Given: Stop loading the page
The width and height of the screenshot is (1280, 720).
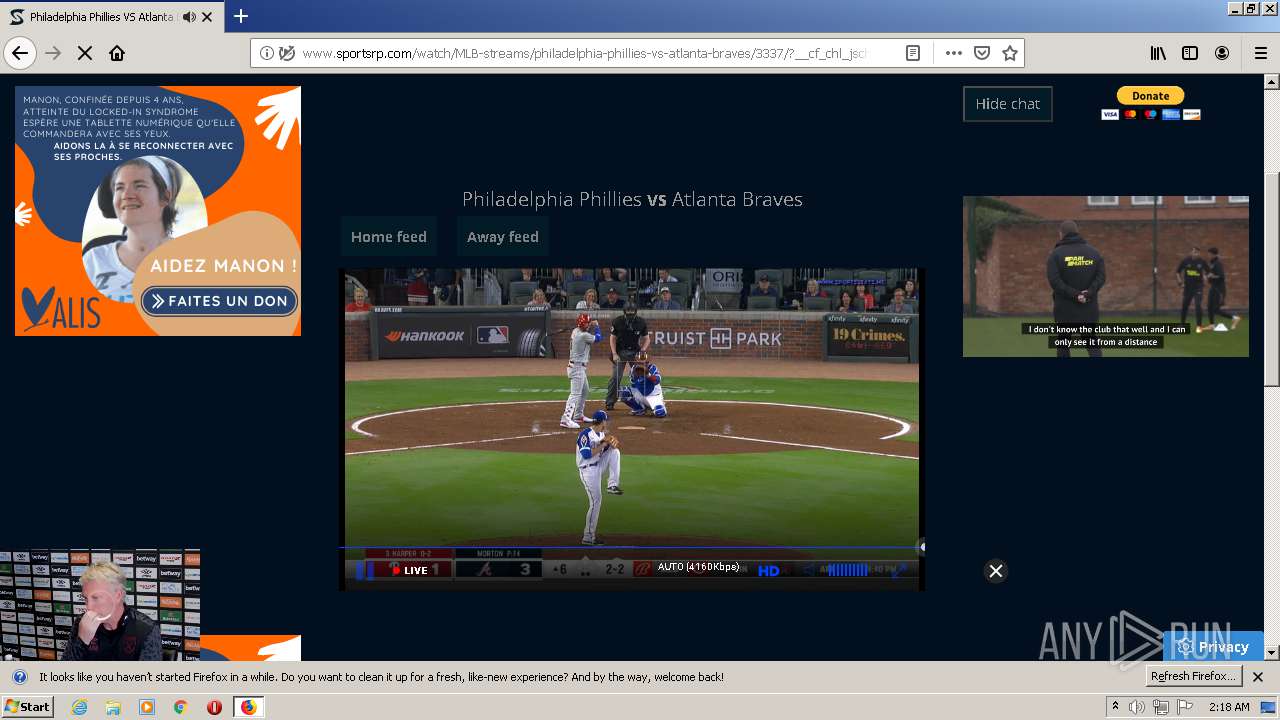Looking at the screenshot, I should click(85, 53).
